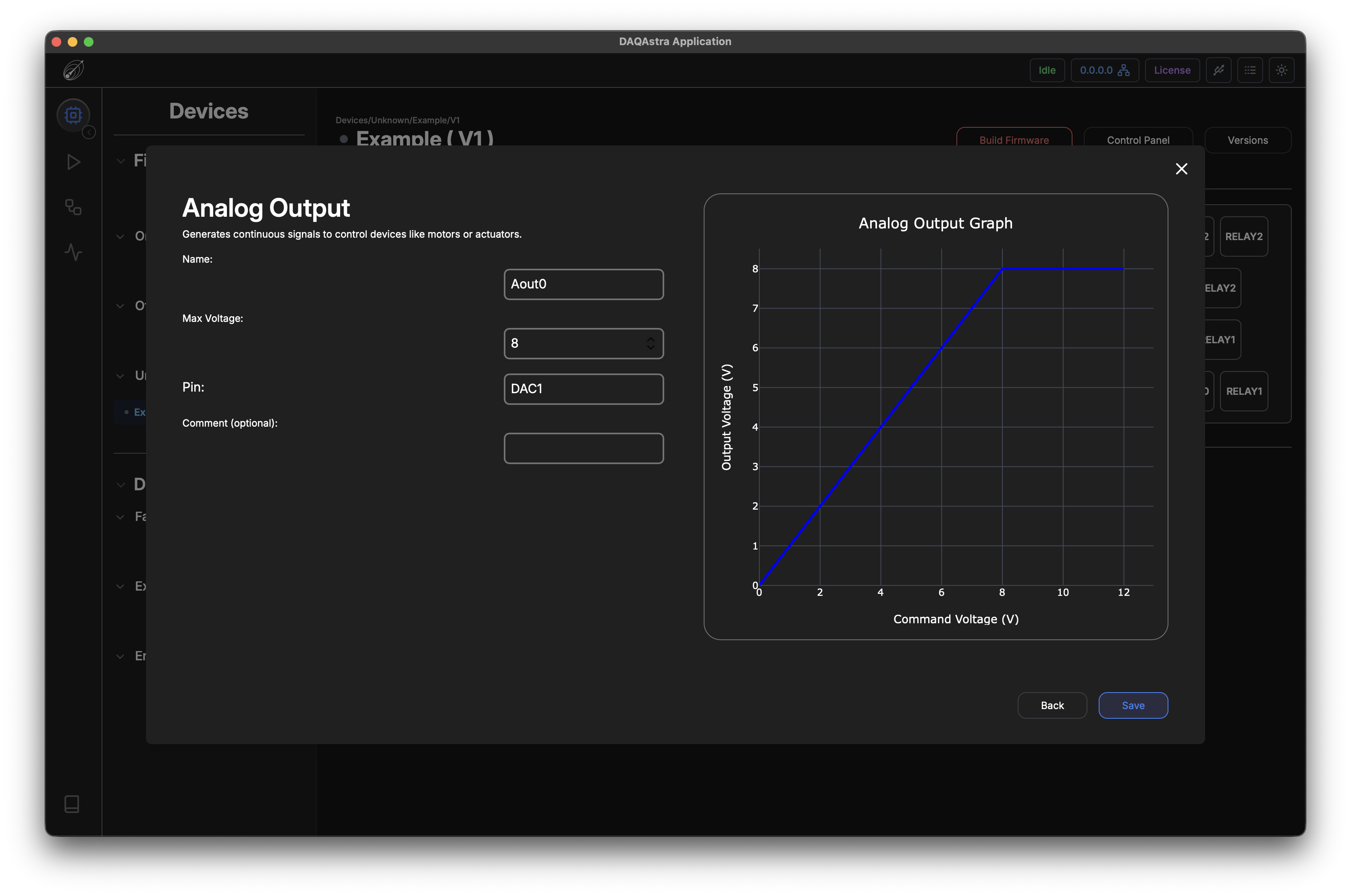This screenshot has width=1351, height=896.
Task: Click the network IP address 0.0.0.0 button
Action: (1104, 70)
